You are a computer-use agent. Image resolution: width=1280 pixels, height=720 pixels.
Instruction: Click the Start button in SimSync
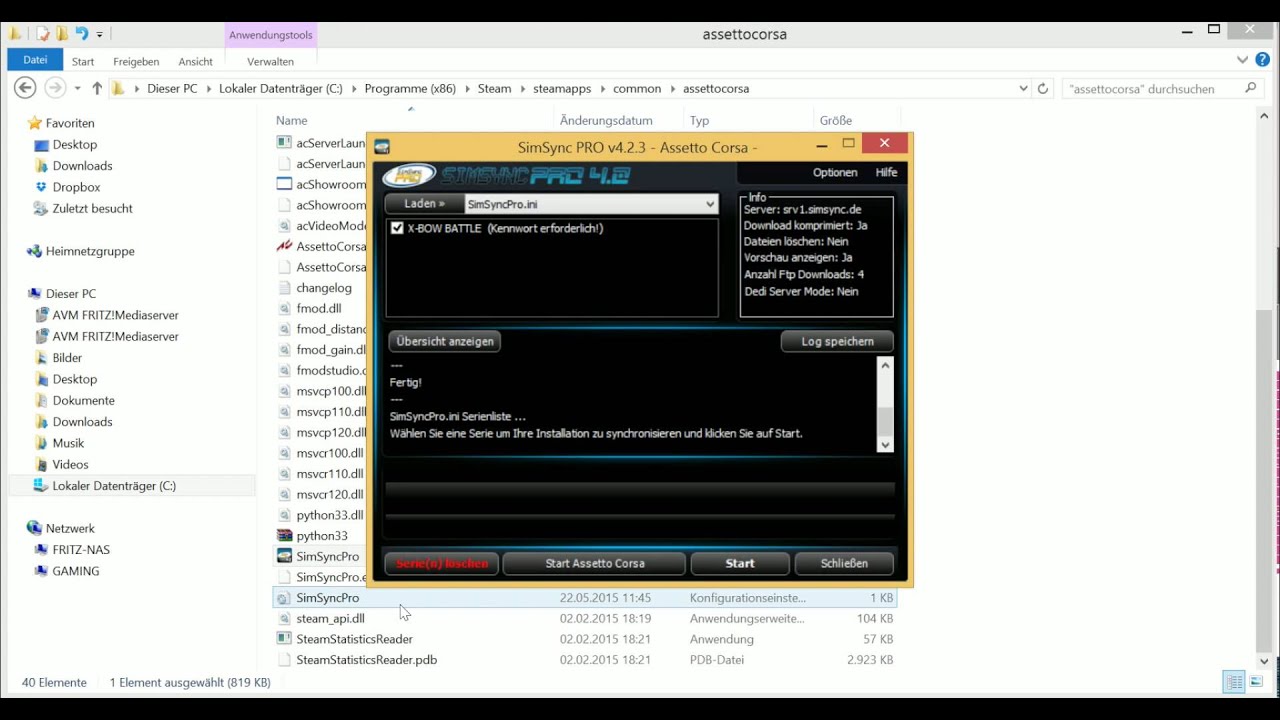(x=740, y=563)
